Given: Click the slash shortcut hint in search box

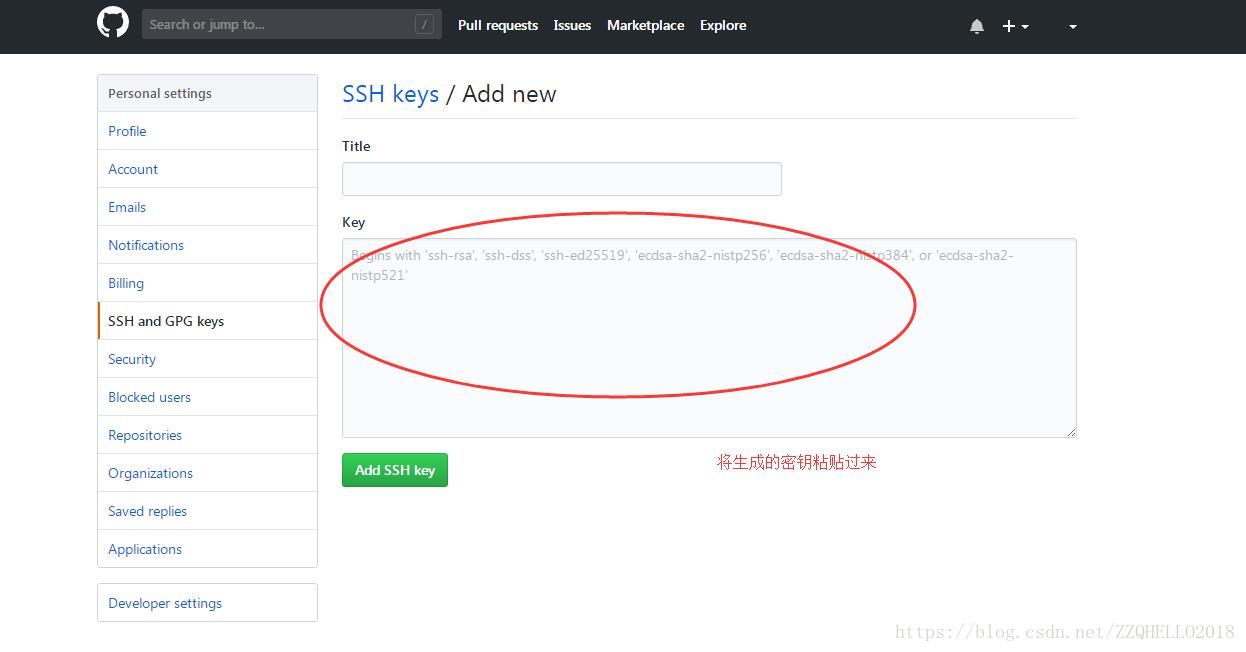Looking at the screenshot, I should pos(424,24).
